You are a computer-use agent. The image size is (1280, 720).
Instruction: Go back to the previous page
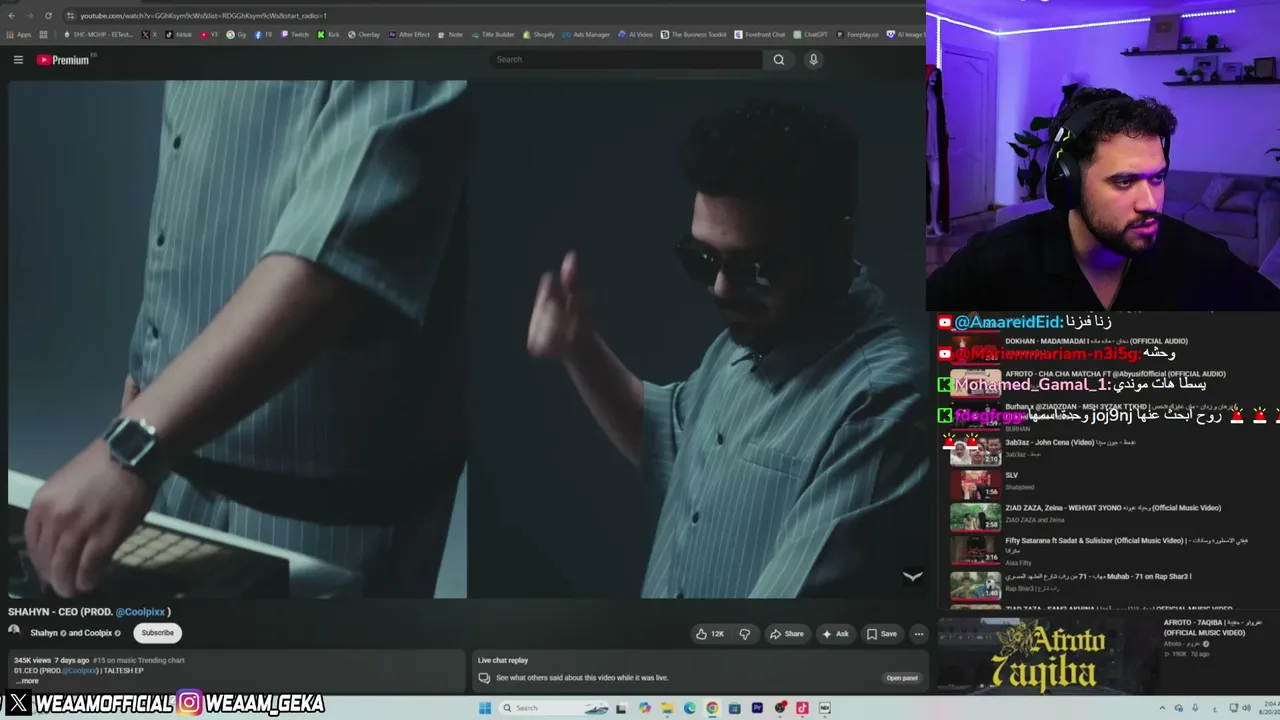(9, 16)
